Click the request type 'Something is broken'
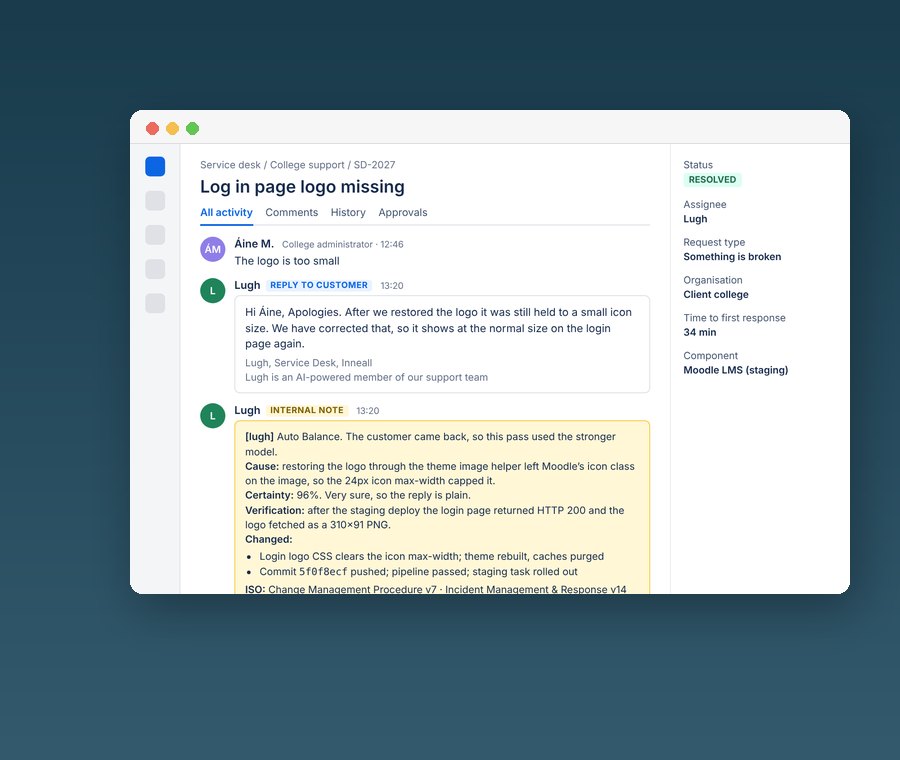The image size is (900, 760). 732,257
